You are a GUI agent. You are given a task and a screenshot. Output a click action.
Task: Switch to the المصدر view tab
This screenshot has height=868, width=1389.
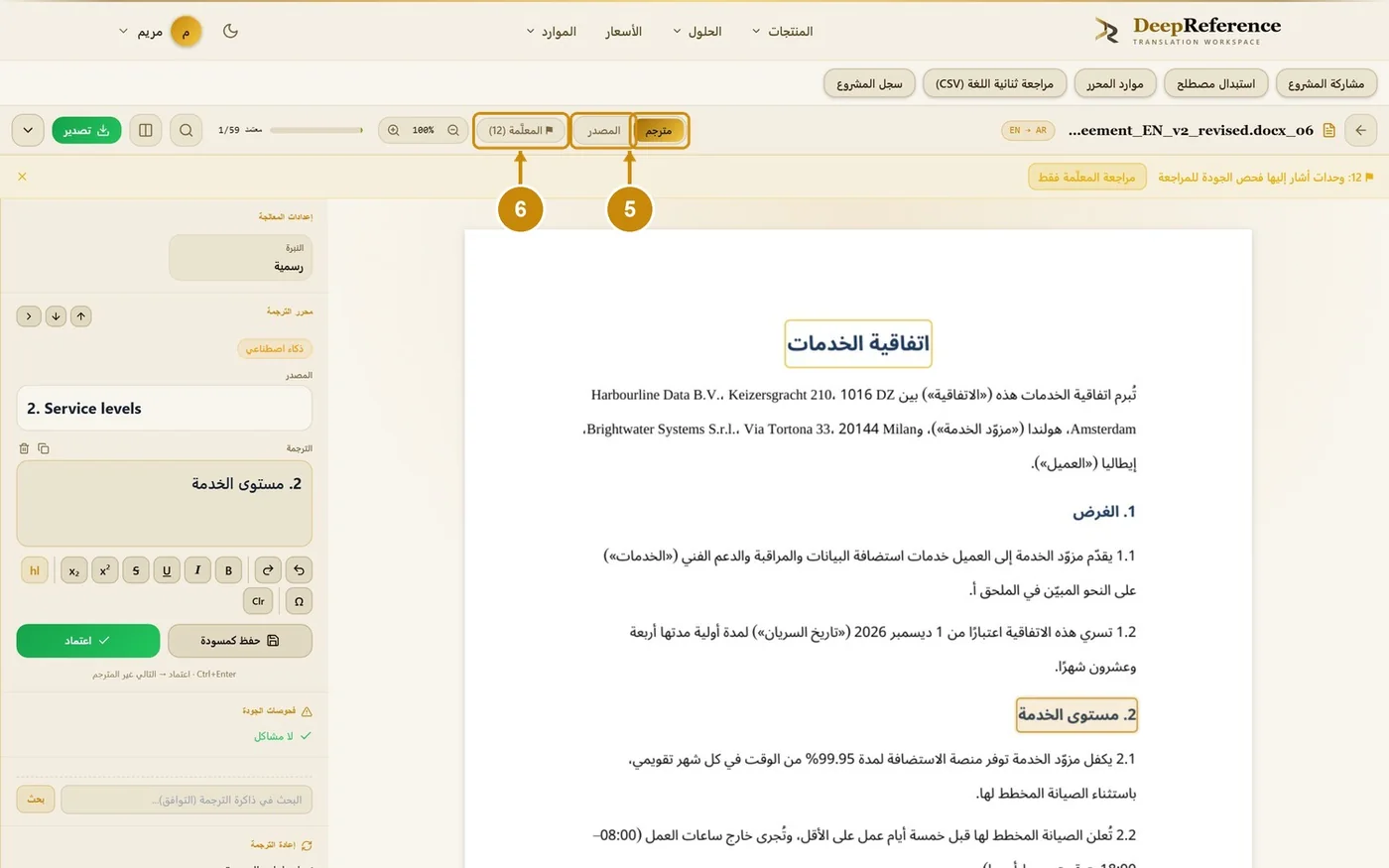(603, 131)
